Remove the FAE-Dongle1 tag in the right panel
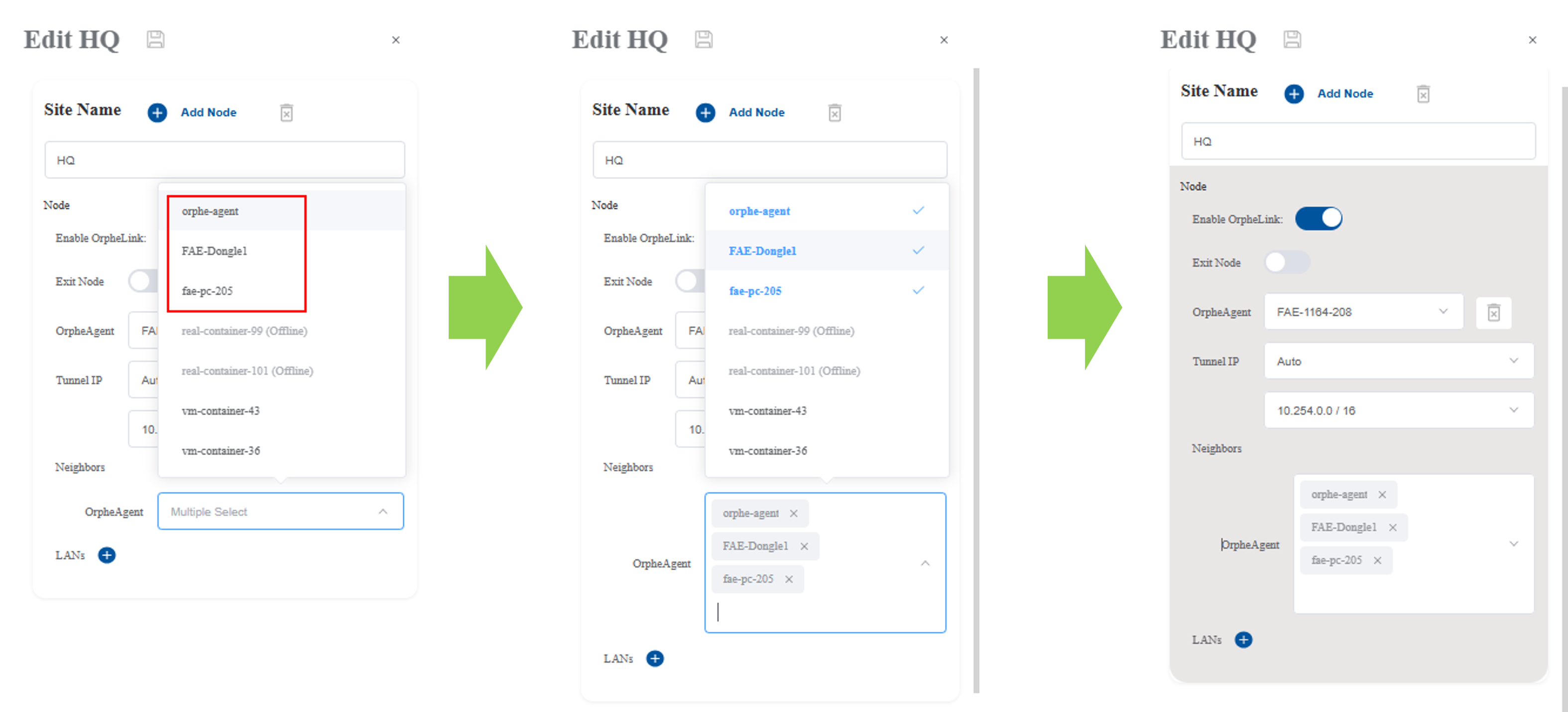The height and width of the screenshot is (712, 1568). coord(1393,527)
